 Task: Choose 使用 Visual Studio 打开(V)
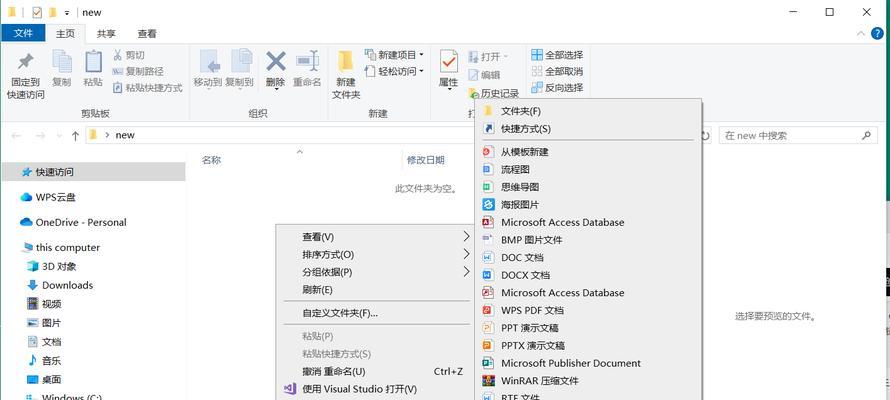click(375, 389)
